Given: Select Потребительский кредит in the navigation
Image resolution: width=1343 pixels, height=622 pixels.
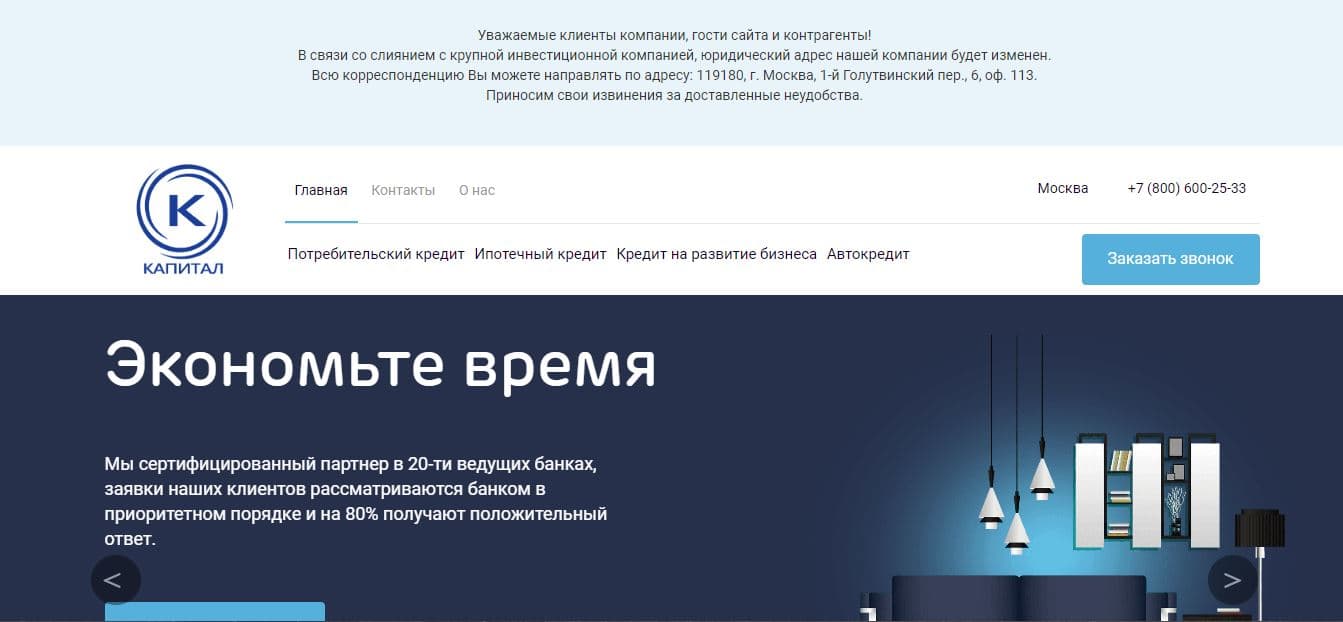Looking at the screenshot, I should click(x=375, y=253).
